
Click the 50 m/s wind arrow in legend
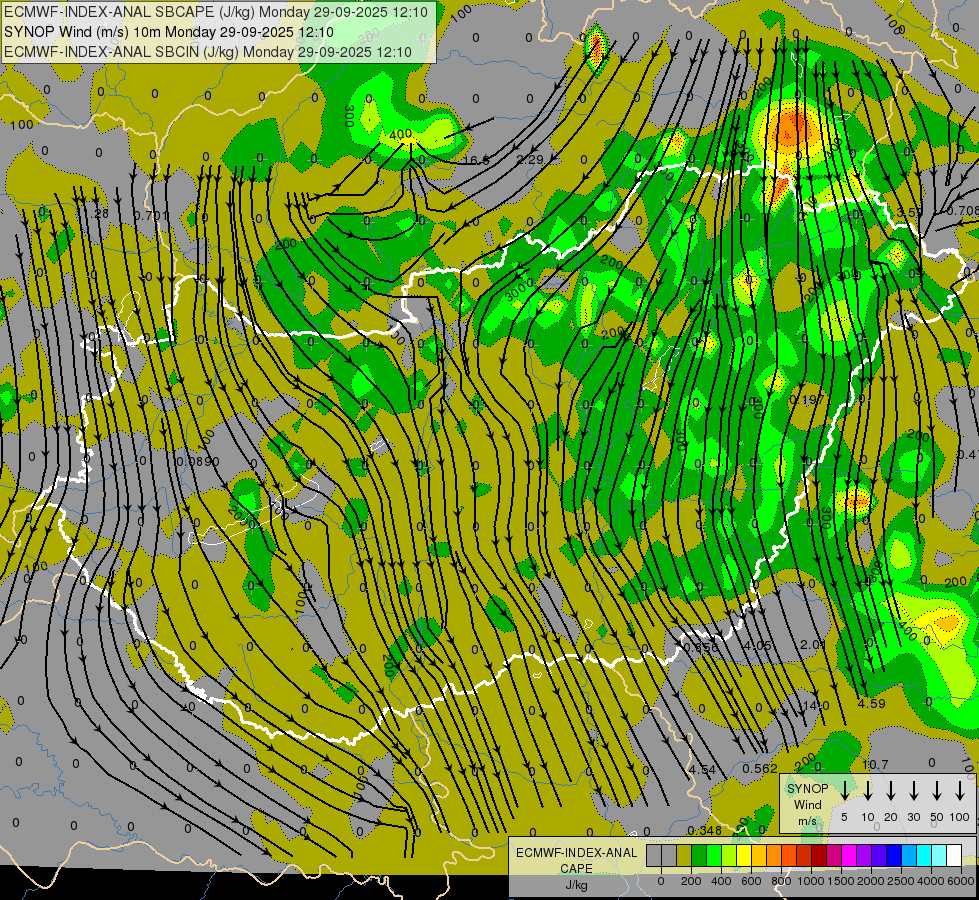pyautogui.click(x=937, y=791)
